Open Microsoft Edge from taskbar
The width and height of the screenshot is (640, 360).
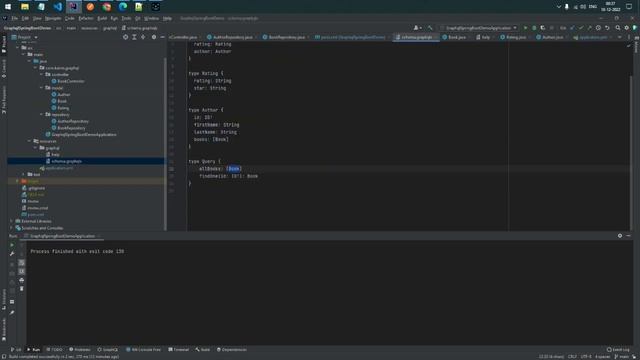pos(123,7)
